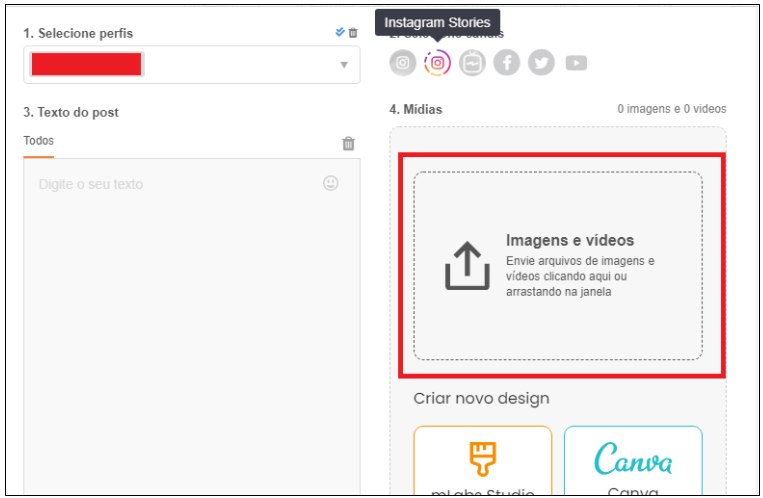The width and height of the screenshot is (763, 498).
Task: Click the 'Criar novo design' heading
Action: click(481, 399)
